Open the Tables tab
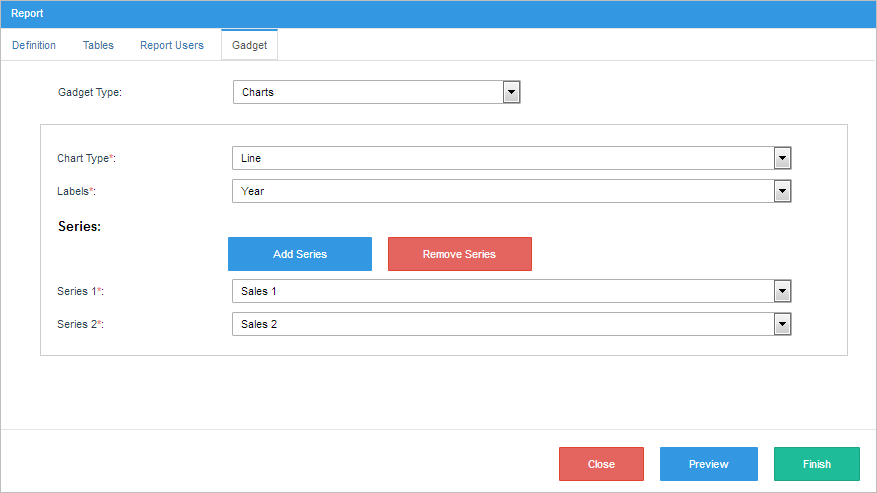The height and width of the screenshot is (493, 877). tap(98, 45)
